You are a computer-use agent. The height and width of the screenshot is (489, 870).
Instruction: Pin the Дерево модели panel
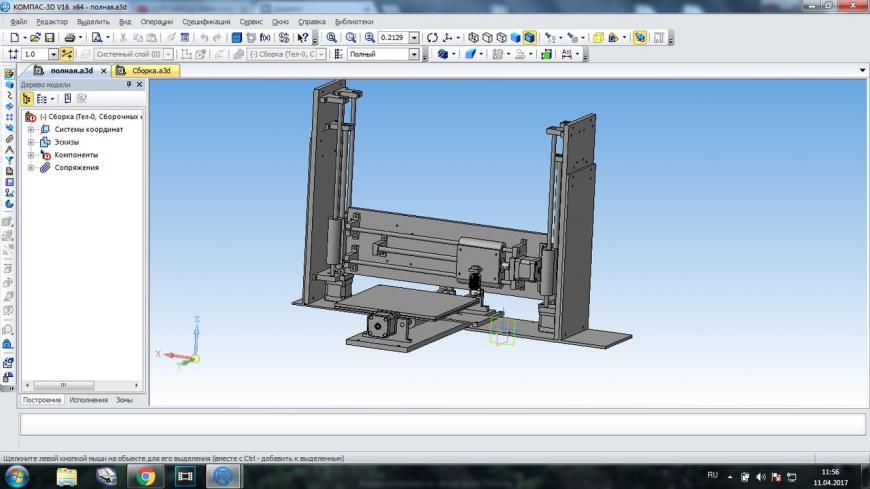click(x=128, y=85)
